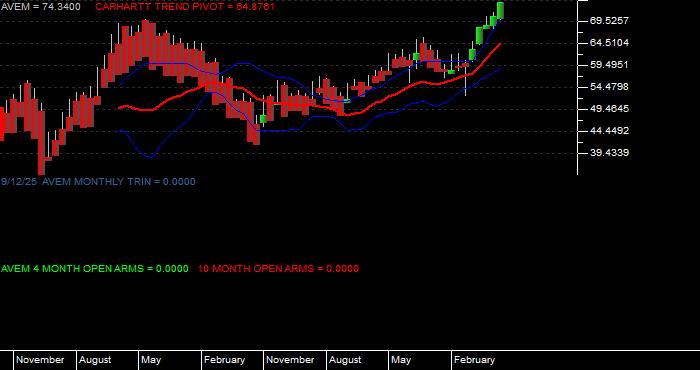
Task: Click the 59.4951 price axis value
Action: click(609, 65)
